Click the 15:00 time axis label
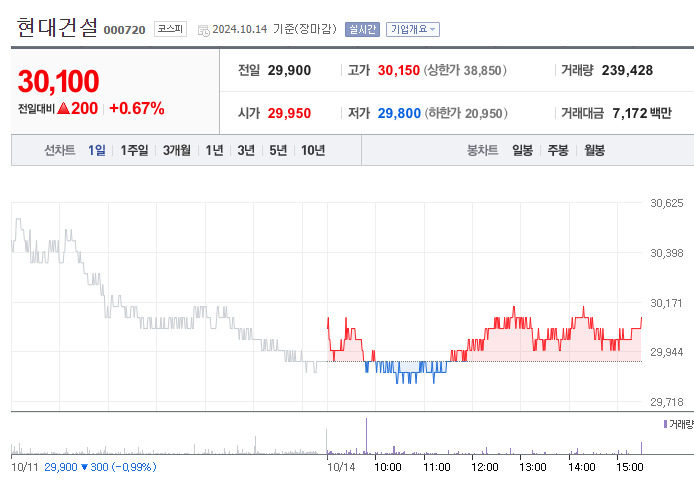Image resolution: width=694 pixels, height=485 pixels. (630, 467)
